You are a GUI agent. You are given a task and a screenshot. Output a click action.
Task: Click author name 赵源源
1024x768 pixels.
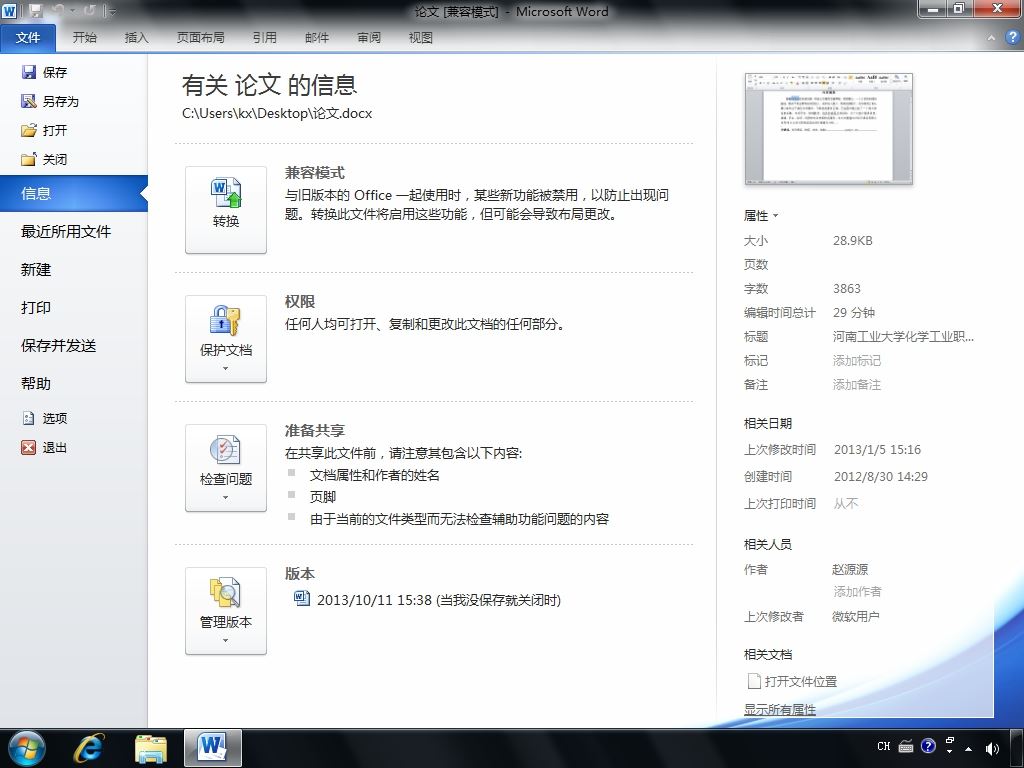point(850,569)
